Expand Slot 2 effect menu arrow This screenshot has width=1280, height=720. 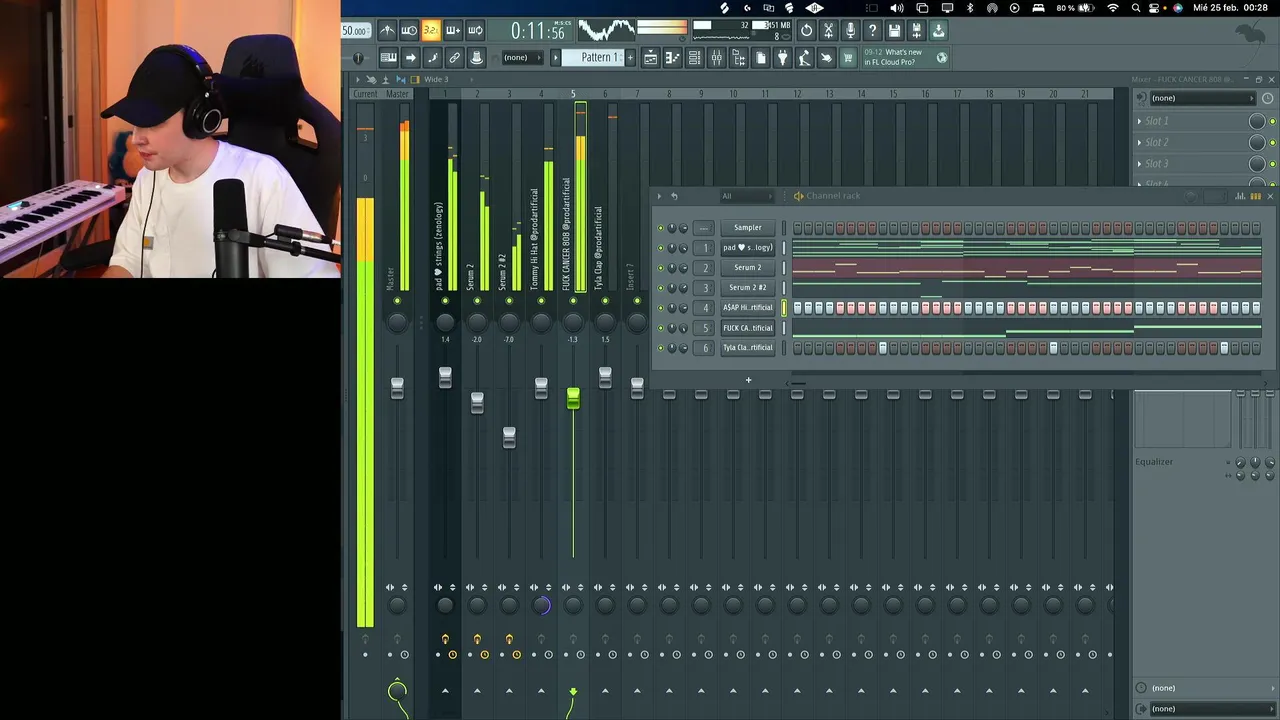pyautogui.click(x=1139, y=143)
